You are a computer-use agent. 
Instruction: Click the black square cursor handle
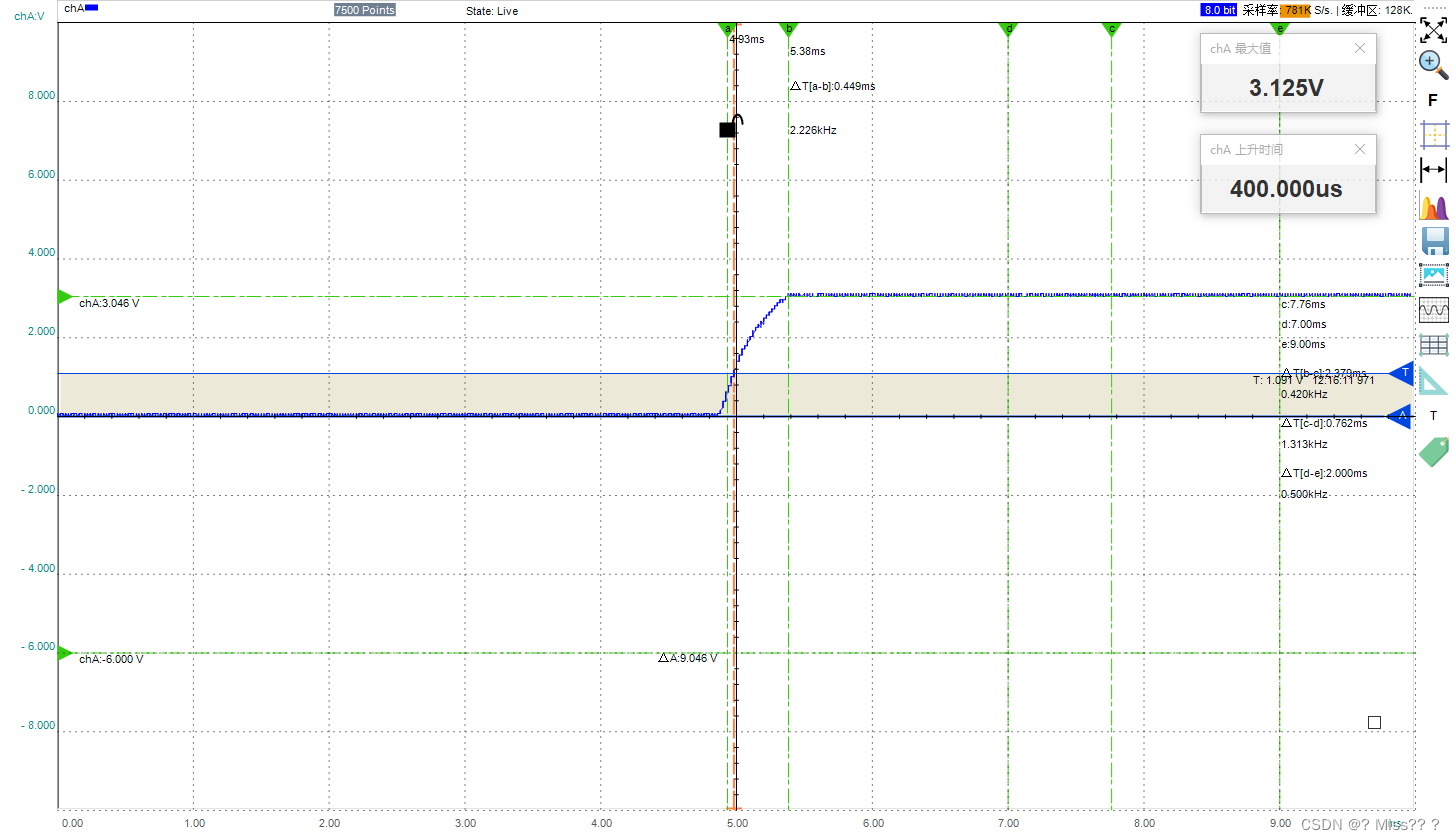[727, 130]
